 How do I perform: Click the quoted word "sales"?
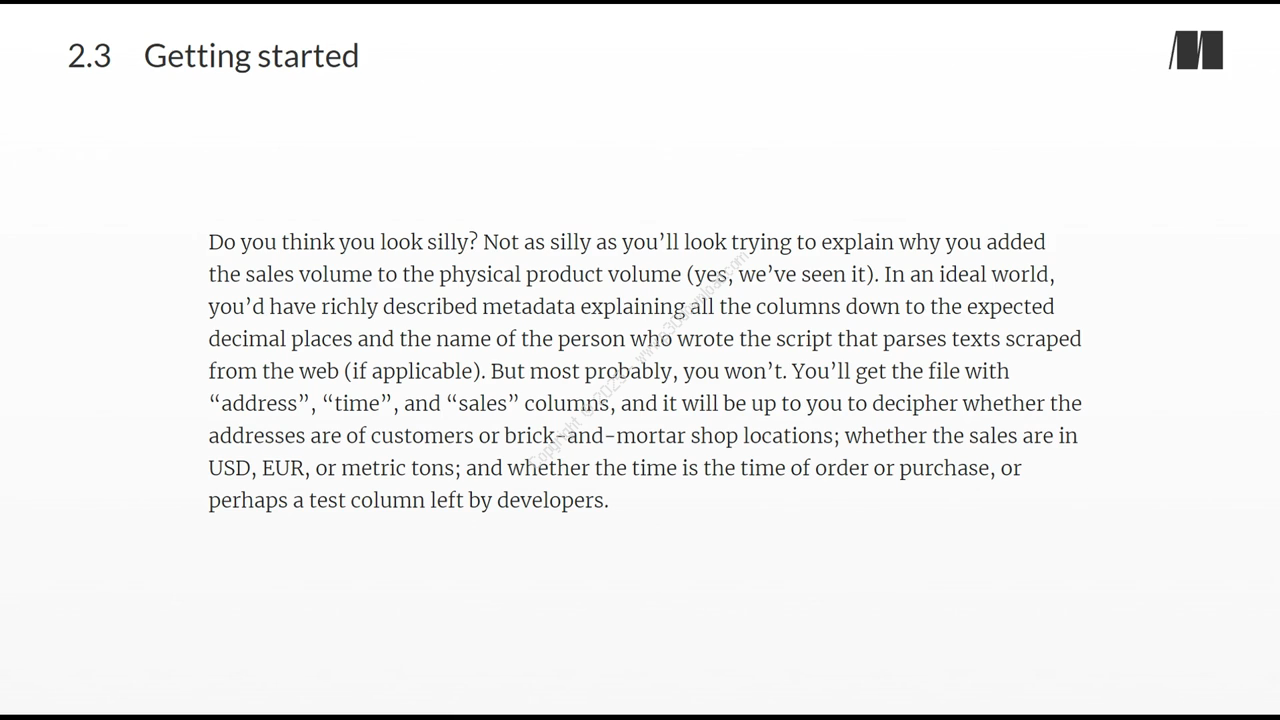(x=482, y=403)
